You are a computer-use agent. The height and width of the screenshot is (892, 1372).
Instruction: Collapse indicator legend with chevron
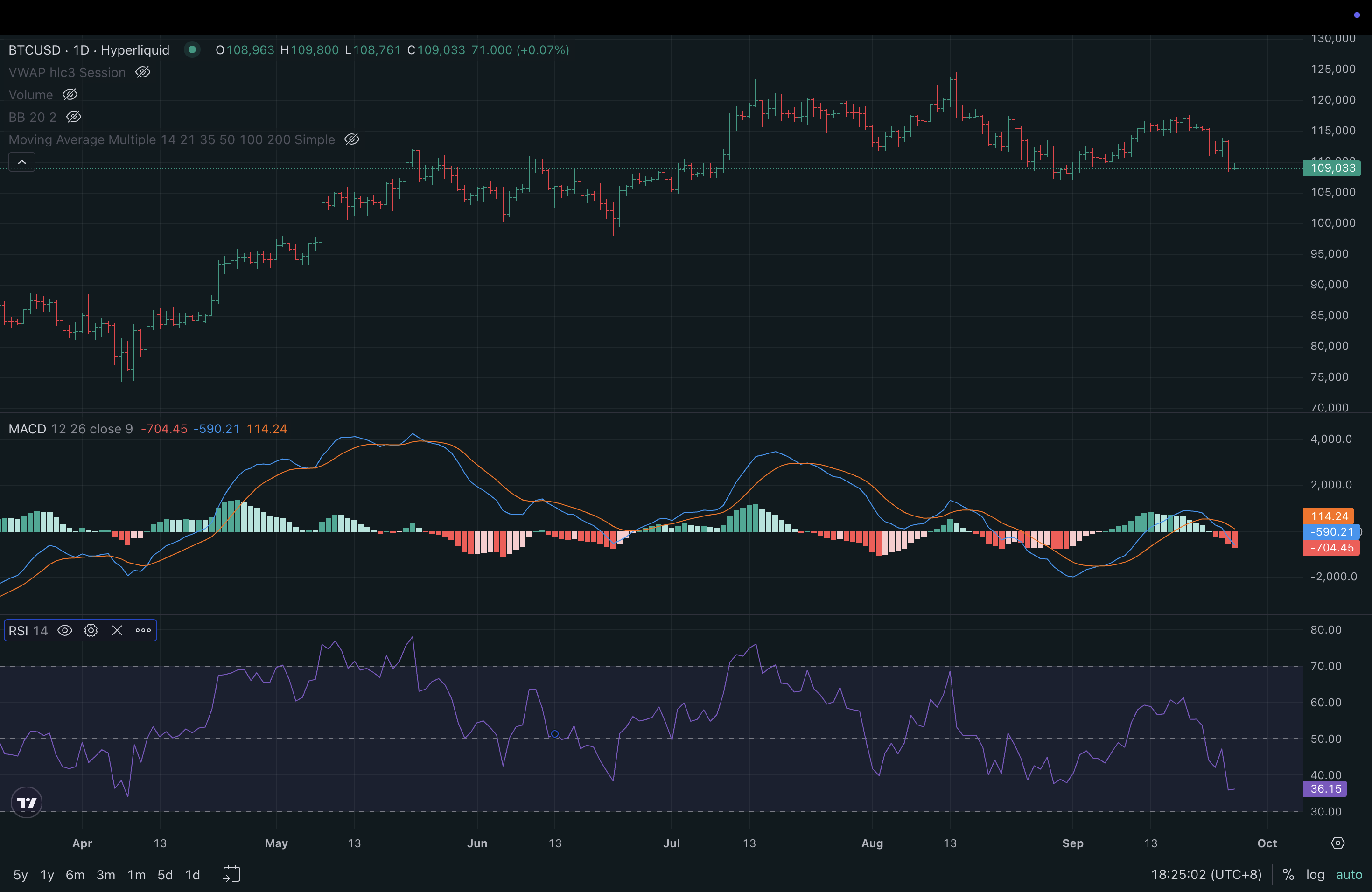point(22,162)
